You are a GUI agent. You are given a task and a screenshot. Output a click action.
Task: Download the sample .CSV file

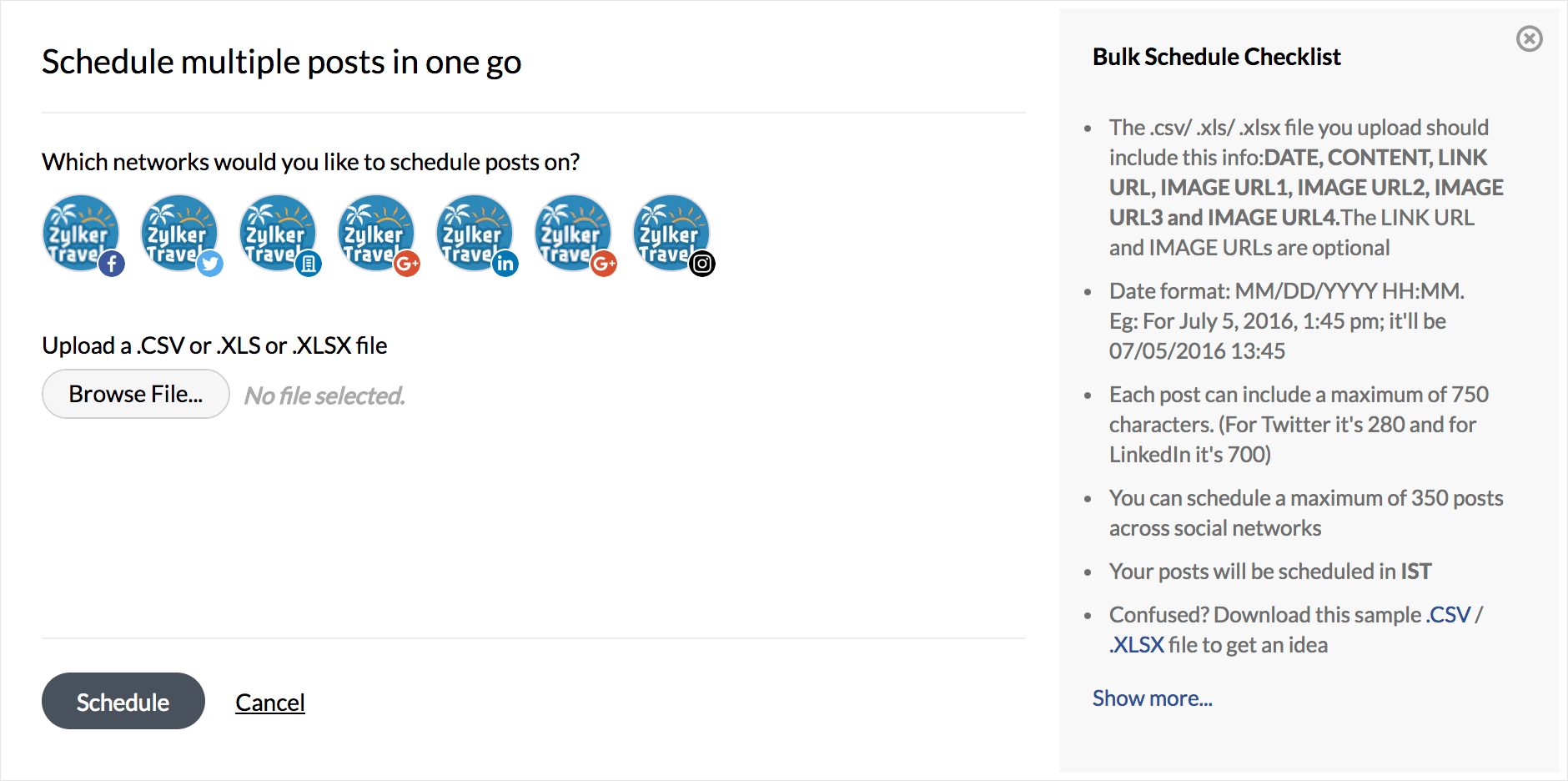point(1449,615)
